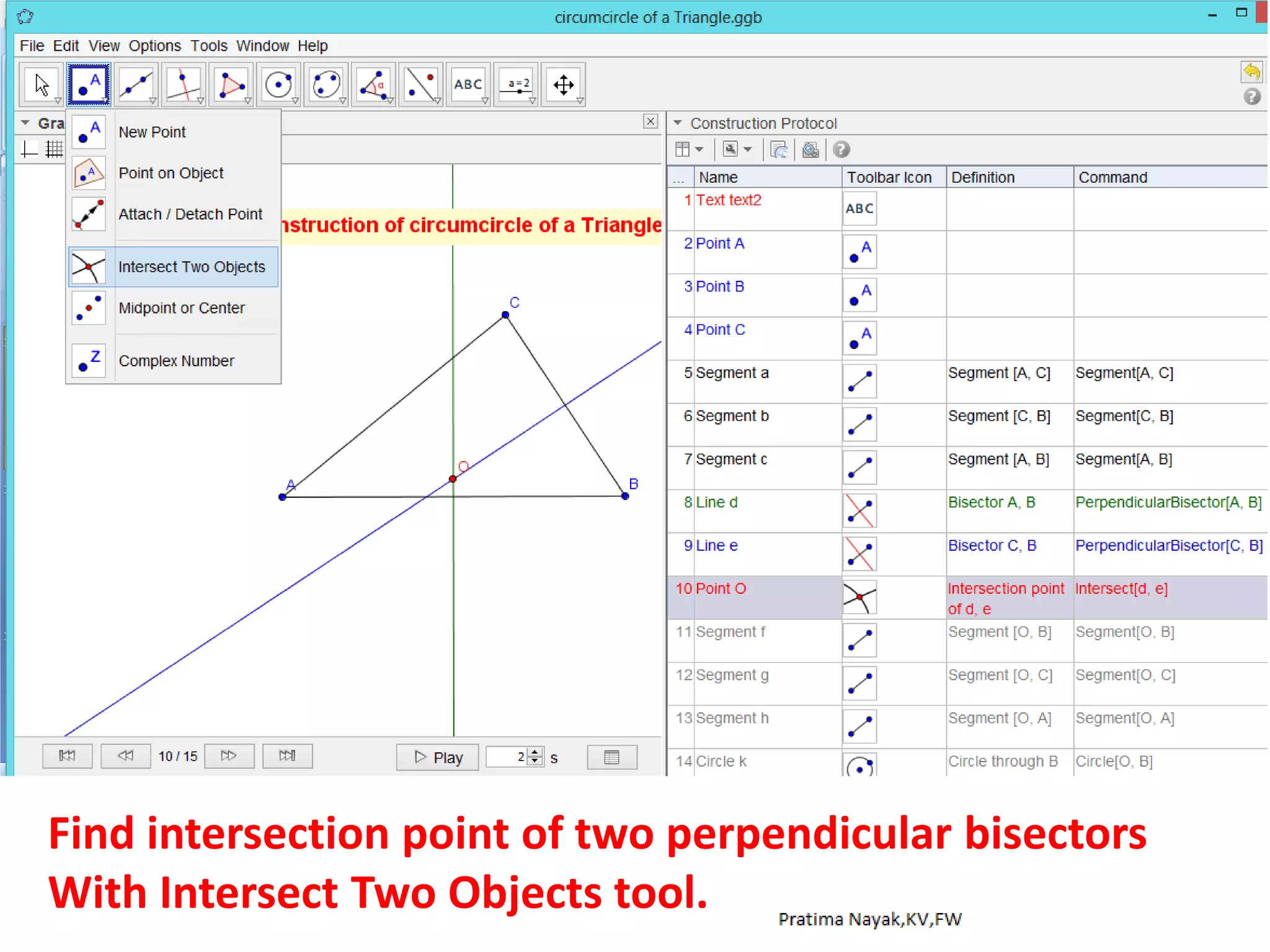1270x952 pixels.
Task: Choose Midpoint or Center entry
Action: (174, 308)
